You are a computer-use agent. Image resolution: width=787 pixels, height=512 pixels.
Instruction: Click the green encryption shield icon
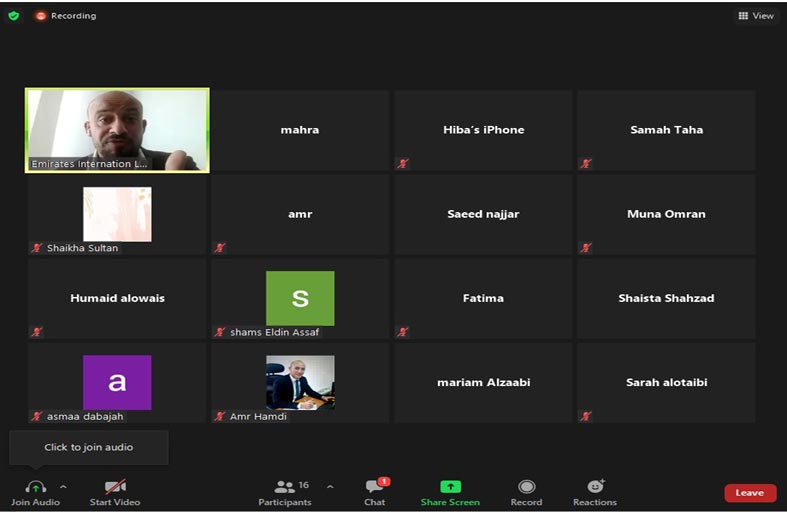click(14, 16)
